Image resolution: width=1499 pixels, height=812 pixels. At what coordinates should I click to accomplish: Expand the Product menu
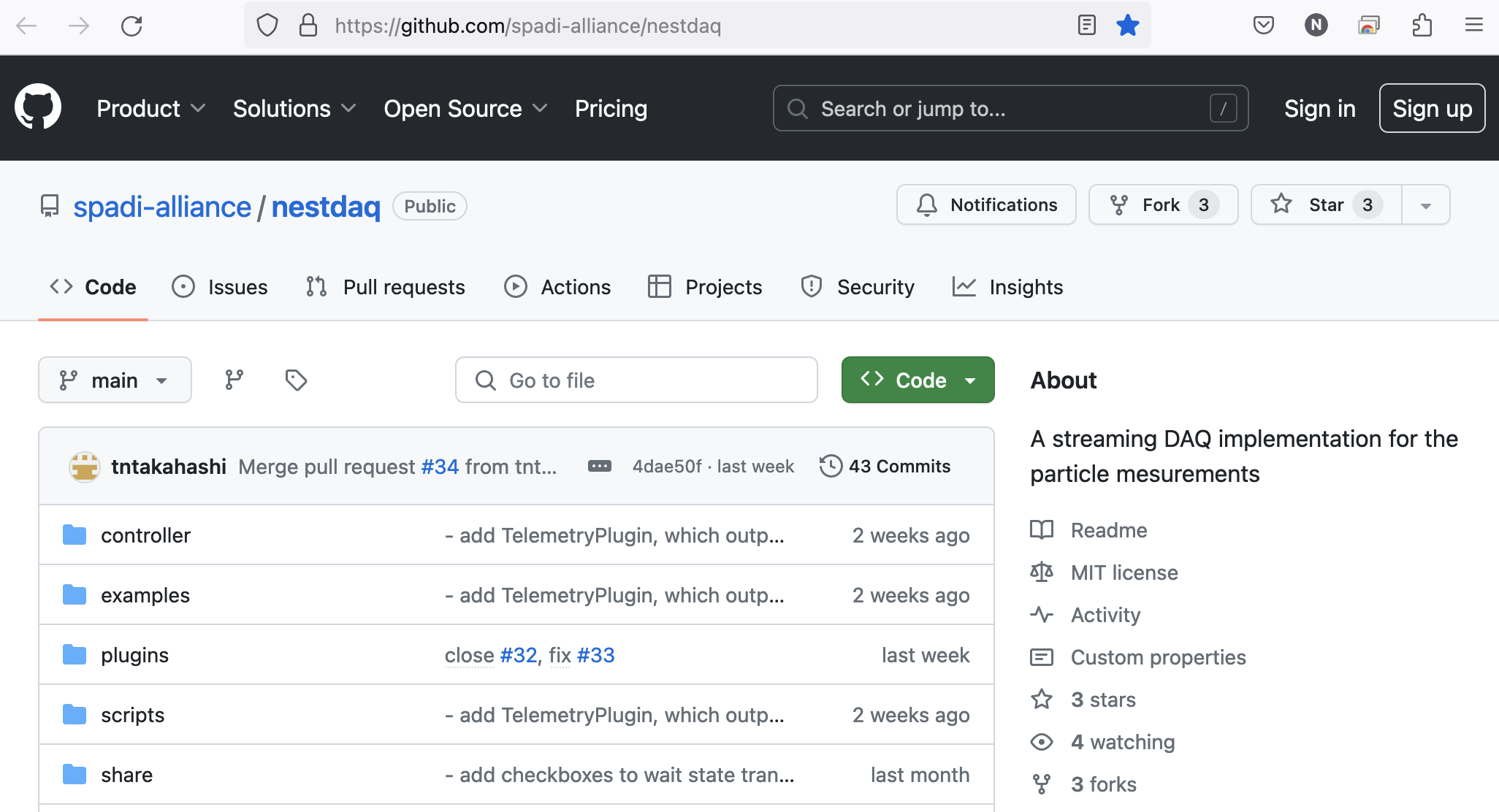150,108
